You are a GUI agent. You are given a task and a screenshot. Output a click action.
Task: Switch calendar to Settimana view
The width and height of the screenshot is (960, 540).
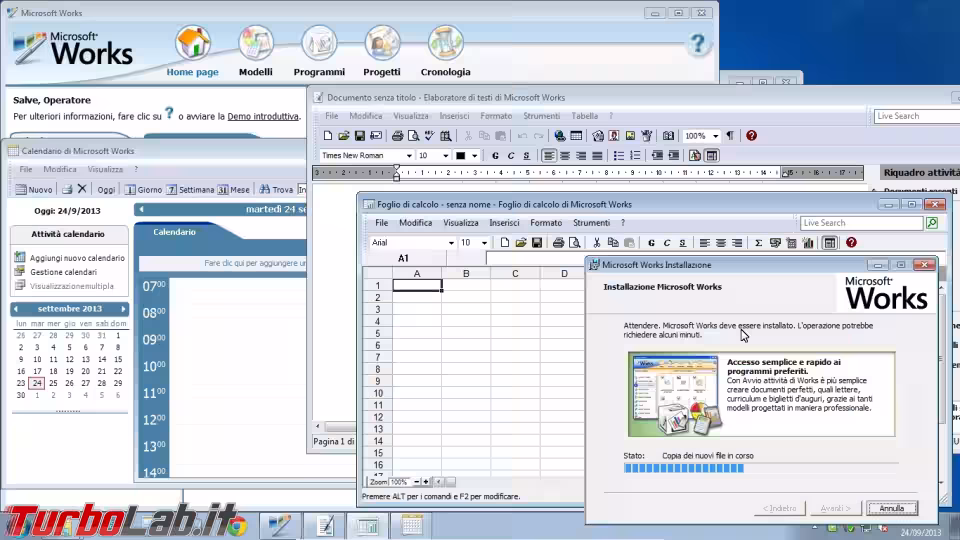point(190,189)
